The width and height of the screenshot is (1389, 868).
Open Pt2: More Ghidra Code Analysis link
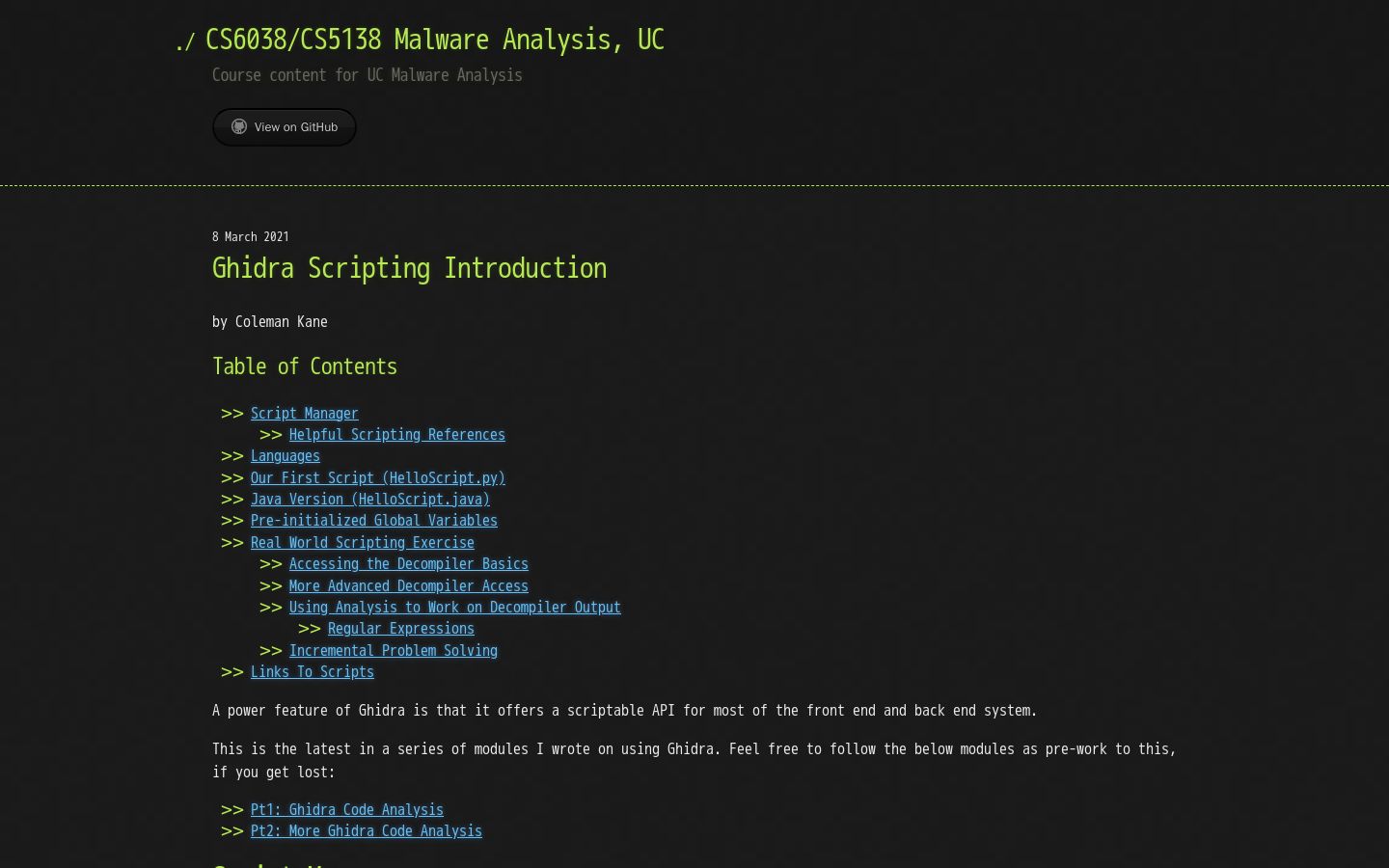pyautogui.click(x=367, y=831)
